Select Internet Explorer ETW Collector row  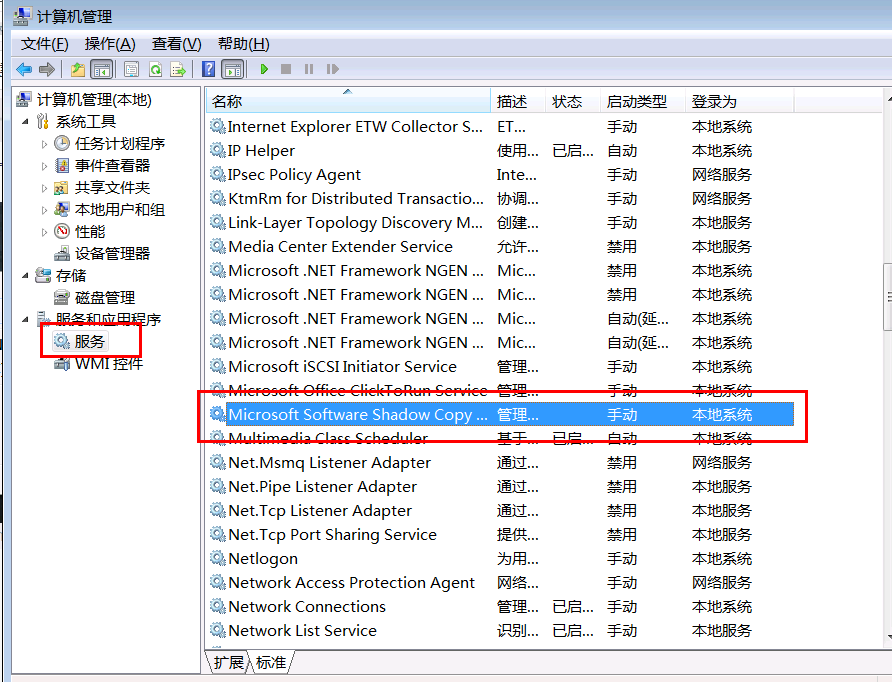(501, 126)
